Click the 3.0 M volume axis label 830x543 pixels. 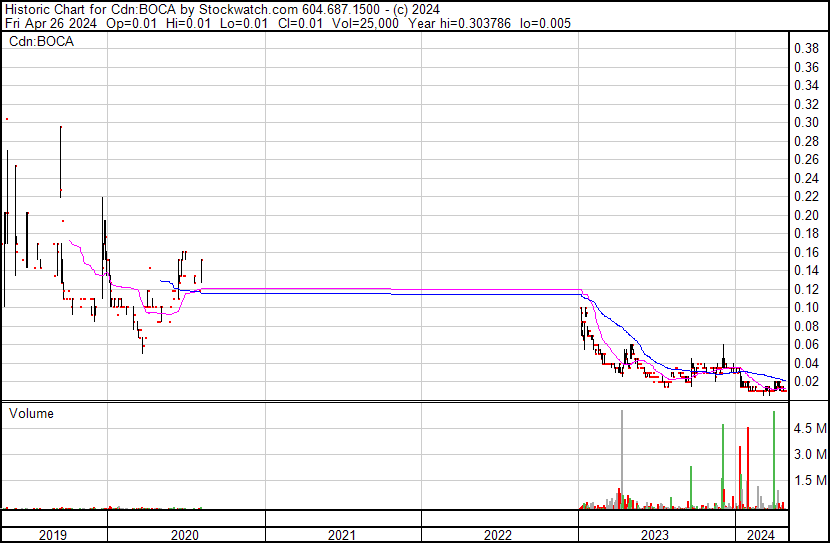coord(809,455)
